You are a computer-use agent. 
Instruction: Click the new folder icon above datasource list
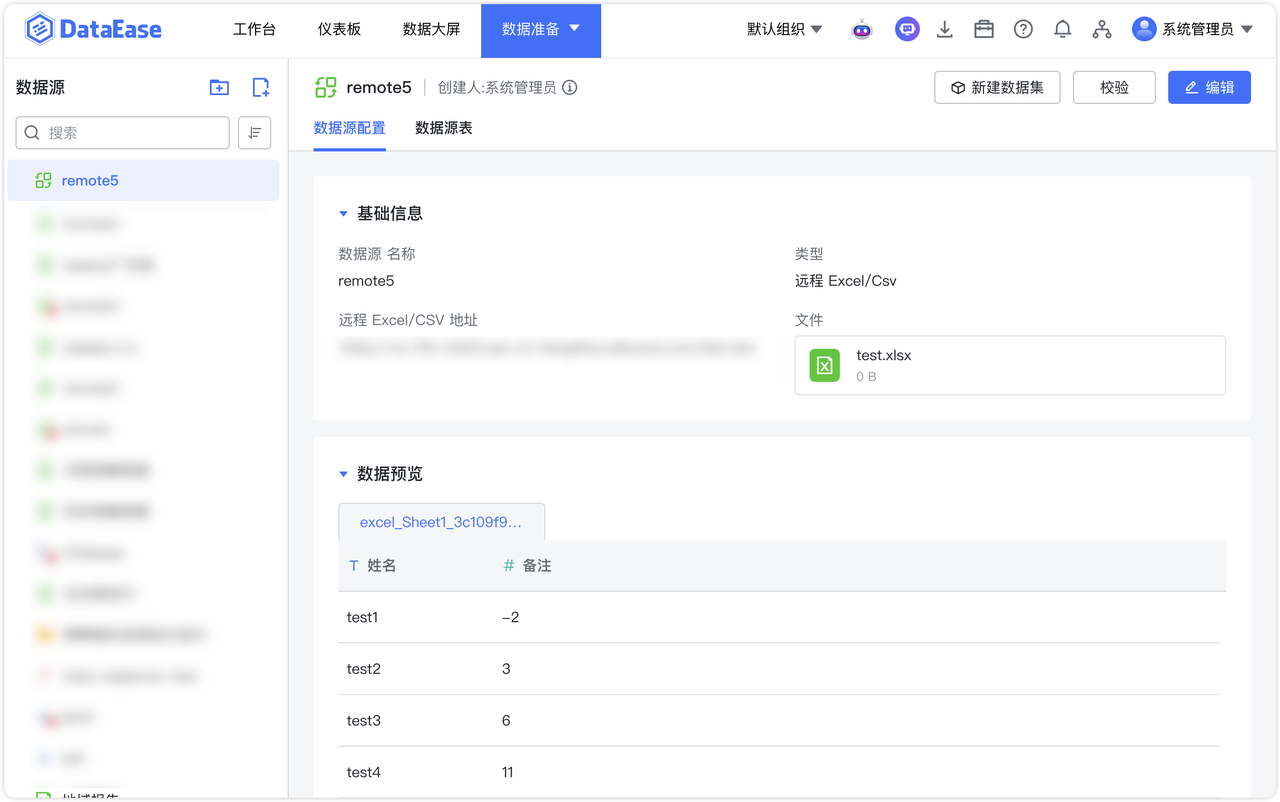click(218, 88)
